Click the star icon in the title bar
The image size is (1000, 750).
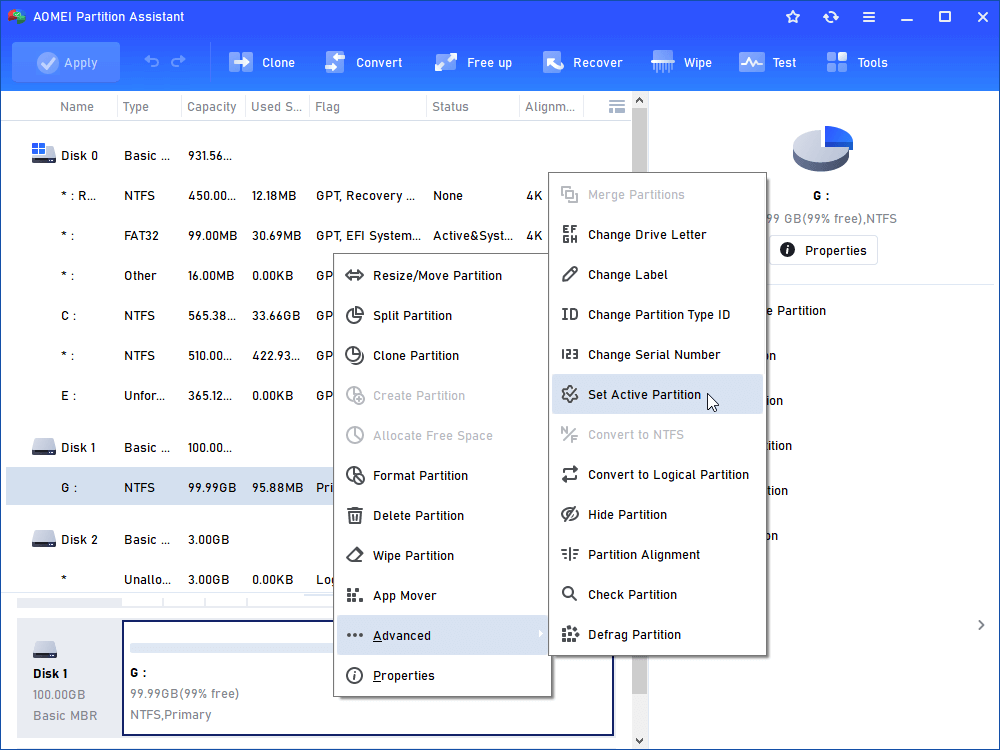click(x=792, y=16)
